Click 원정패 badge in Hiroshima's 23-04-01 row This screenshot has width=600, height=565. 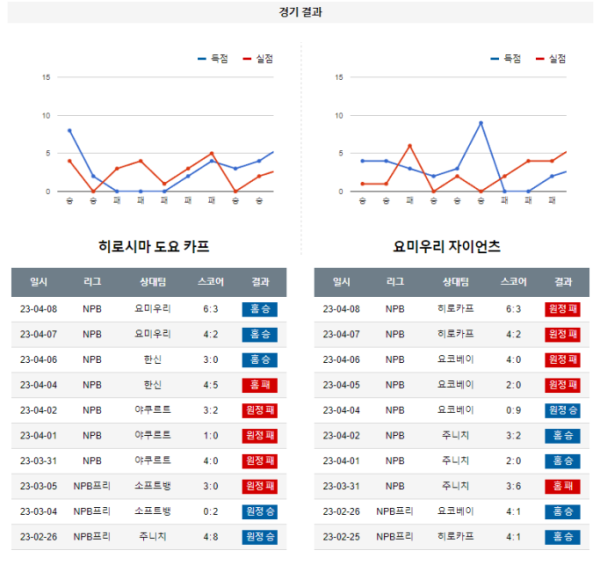(260, 436)
